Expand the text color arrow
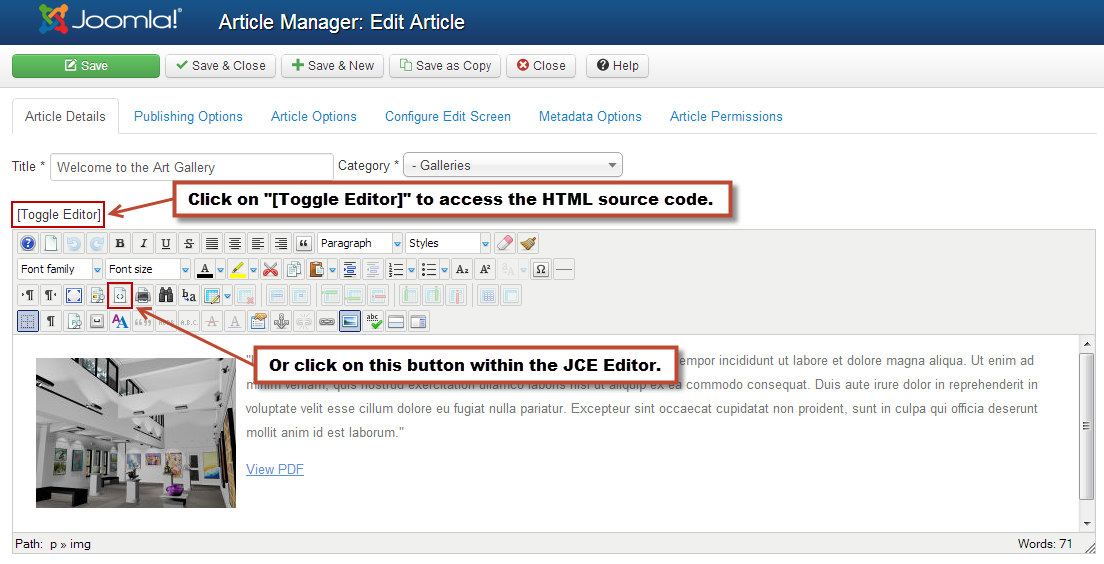The image size is (1104, 564). pyautogui.click(x=220, y=270)
